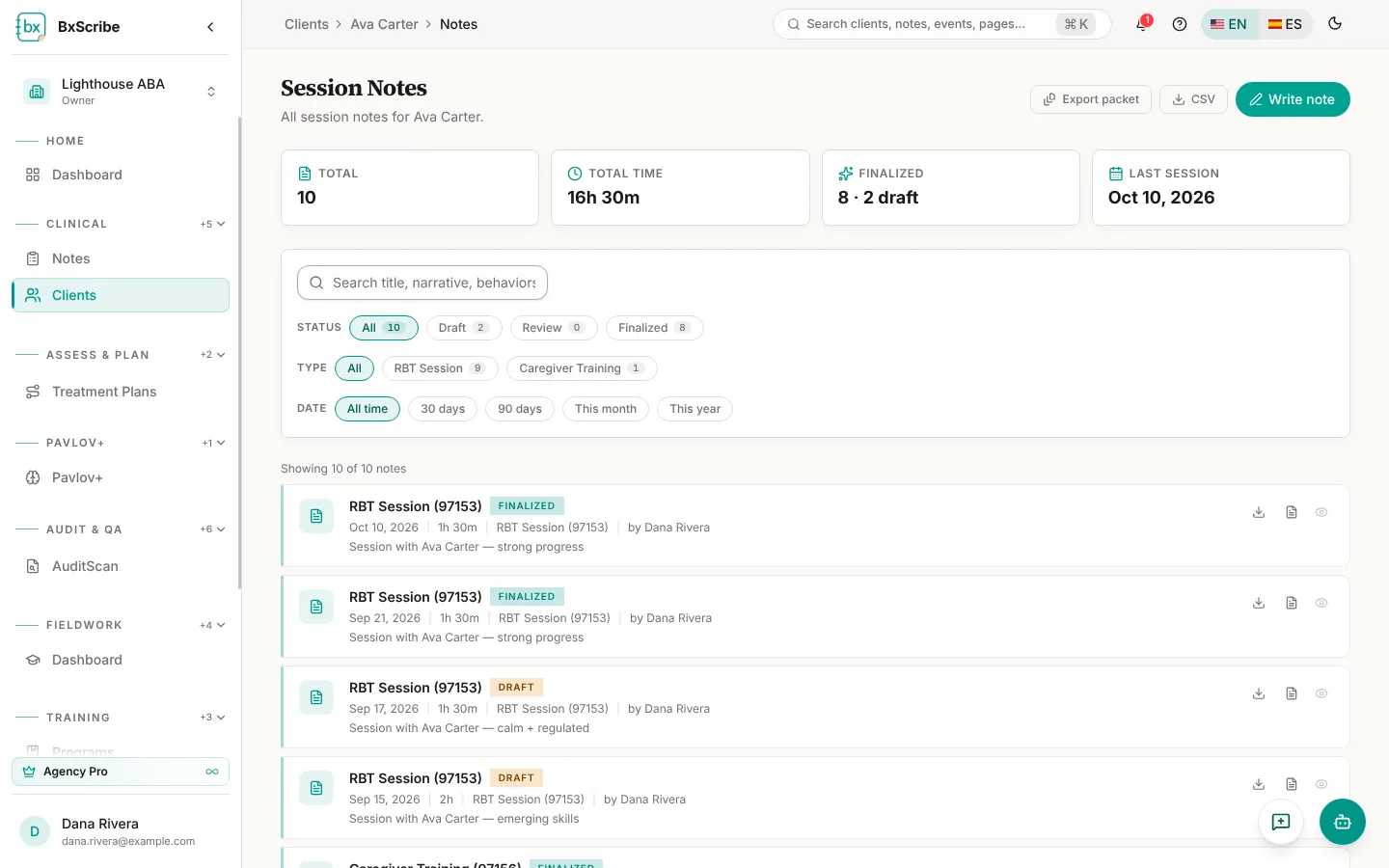Click note icon of Sep 15, 2026 session
This screenshot has height=868, width=1389.
pos(316,789)
